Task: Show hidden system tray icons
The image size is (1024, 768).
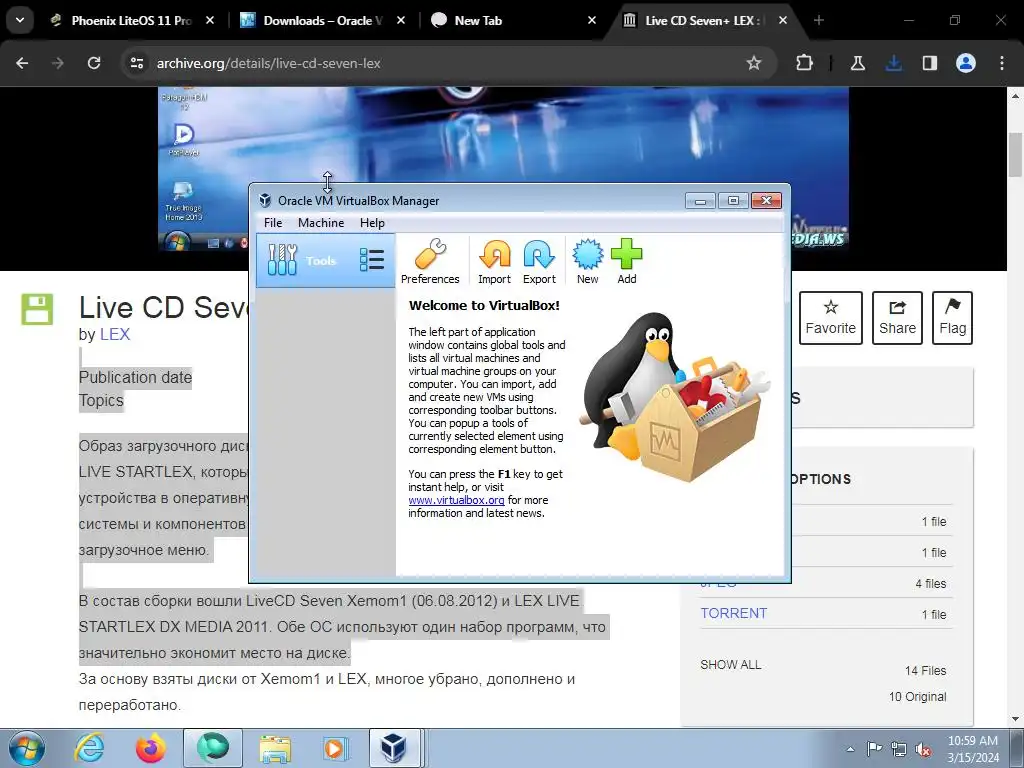Action: click(850, 749)
